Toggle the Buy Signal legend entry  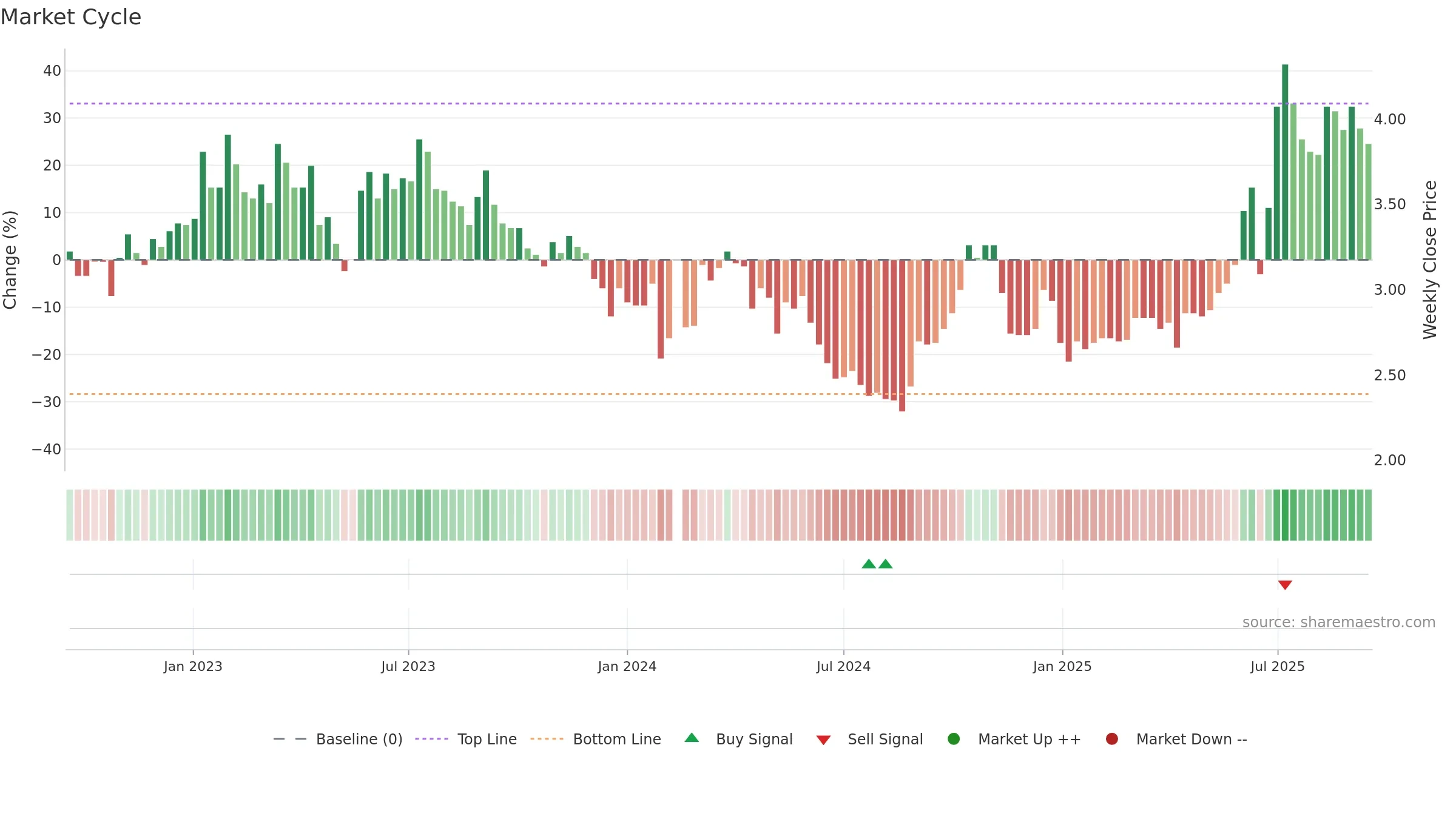(738, 739)
